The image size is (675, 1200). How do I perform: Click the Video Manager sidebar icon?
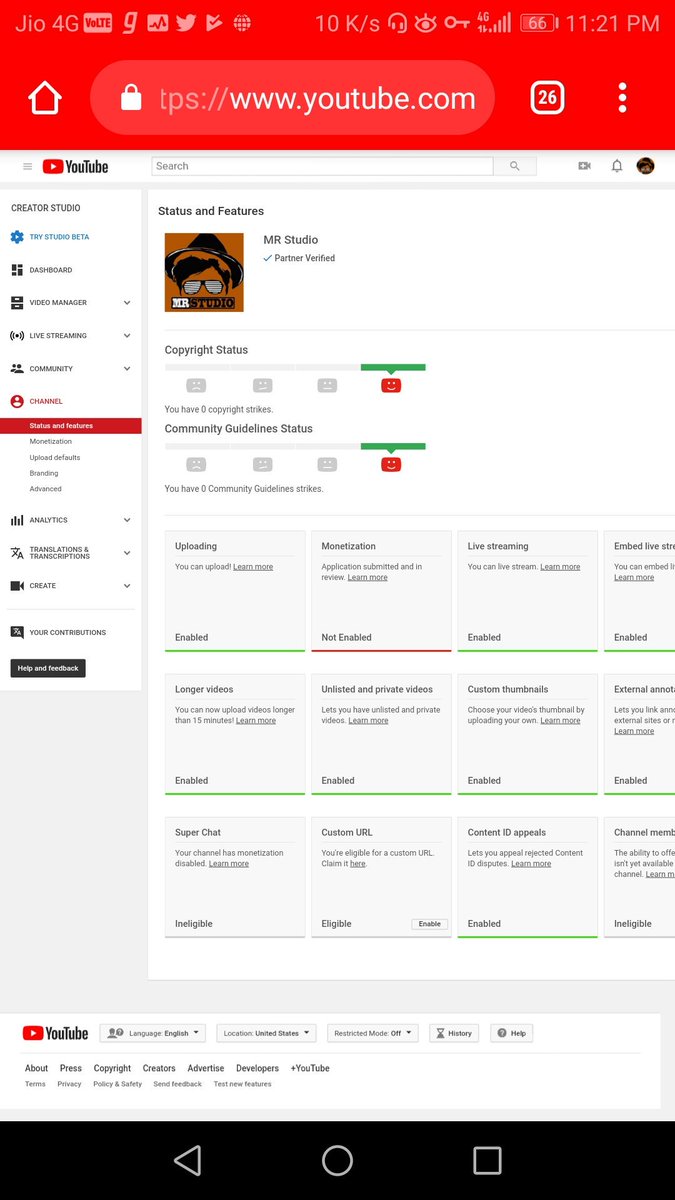(x=17, y=302)
